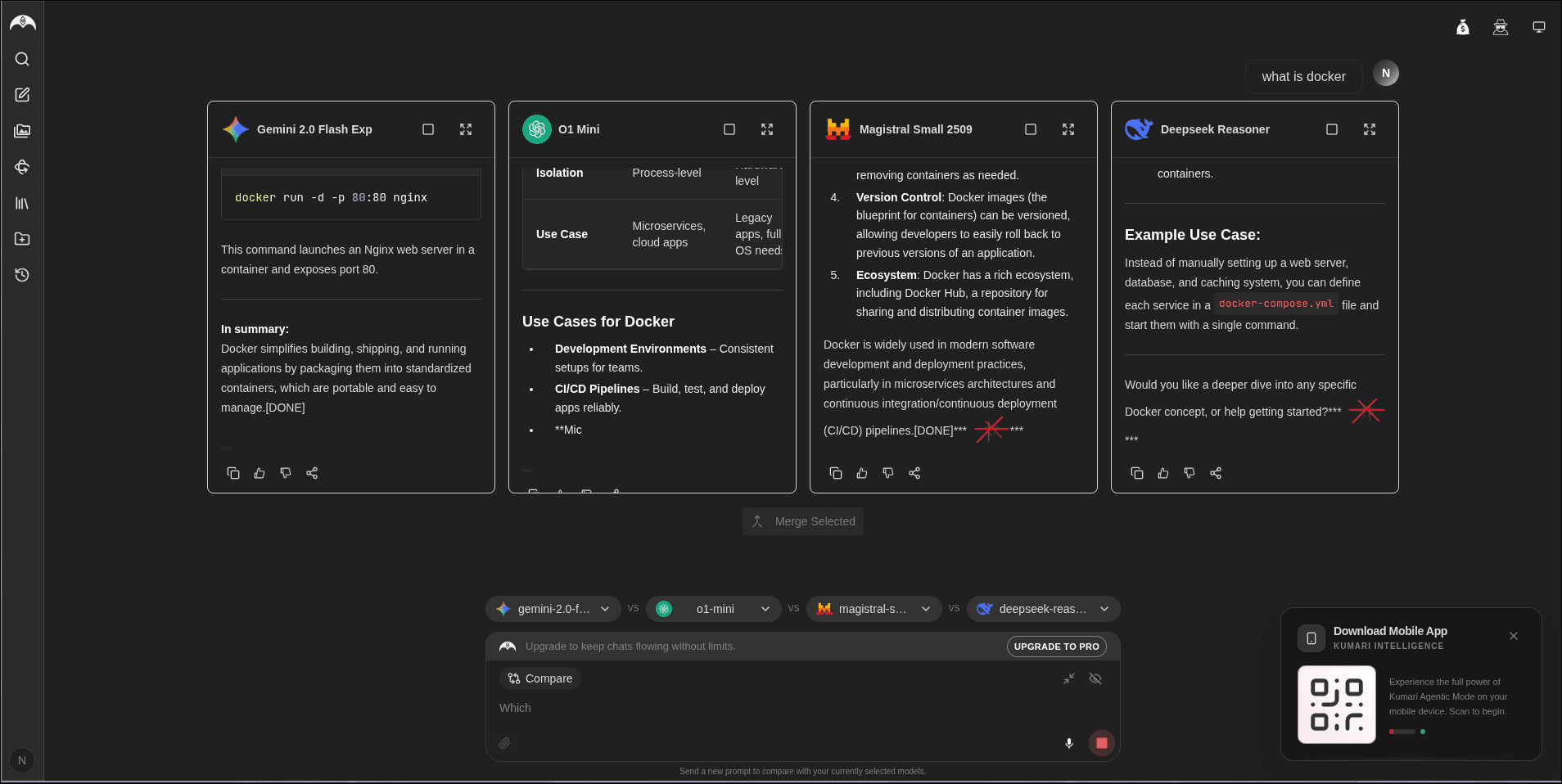Click the prompt input showing 'Which'
This screenshot has width=1562, height=784.
737,708
